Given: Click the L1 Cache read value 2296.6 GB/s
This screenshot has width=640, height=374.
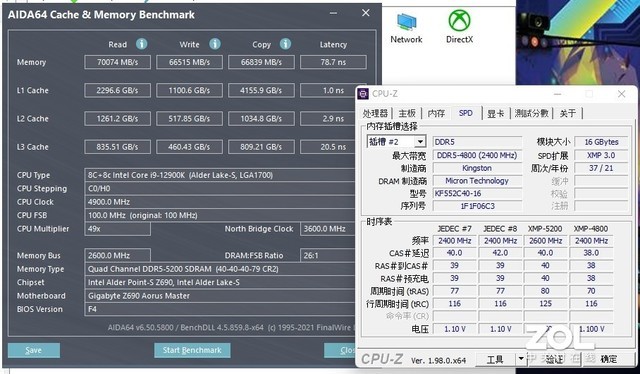Looking at the screenshot, I should 118,91.
